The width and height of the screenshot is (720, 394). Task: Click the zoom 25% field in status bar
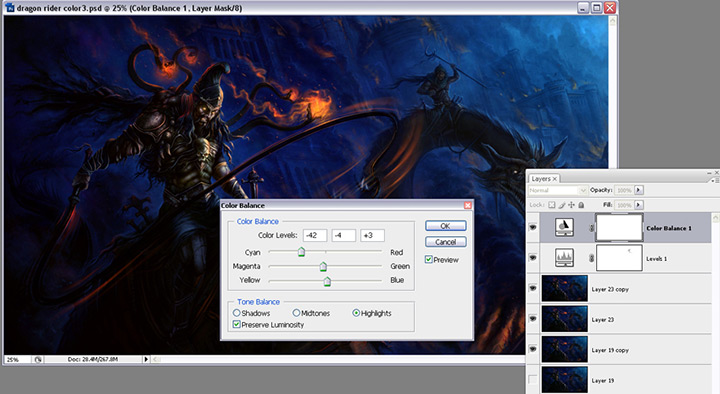coord(17,360)
